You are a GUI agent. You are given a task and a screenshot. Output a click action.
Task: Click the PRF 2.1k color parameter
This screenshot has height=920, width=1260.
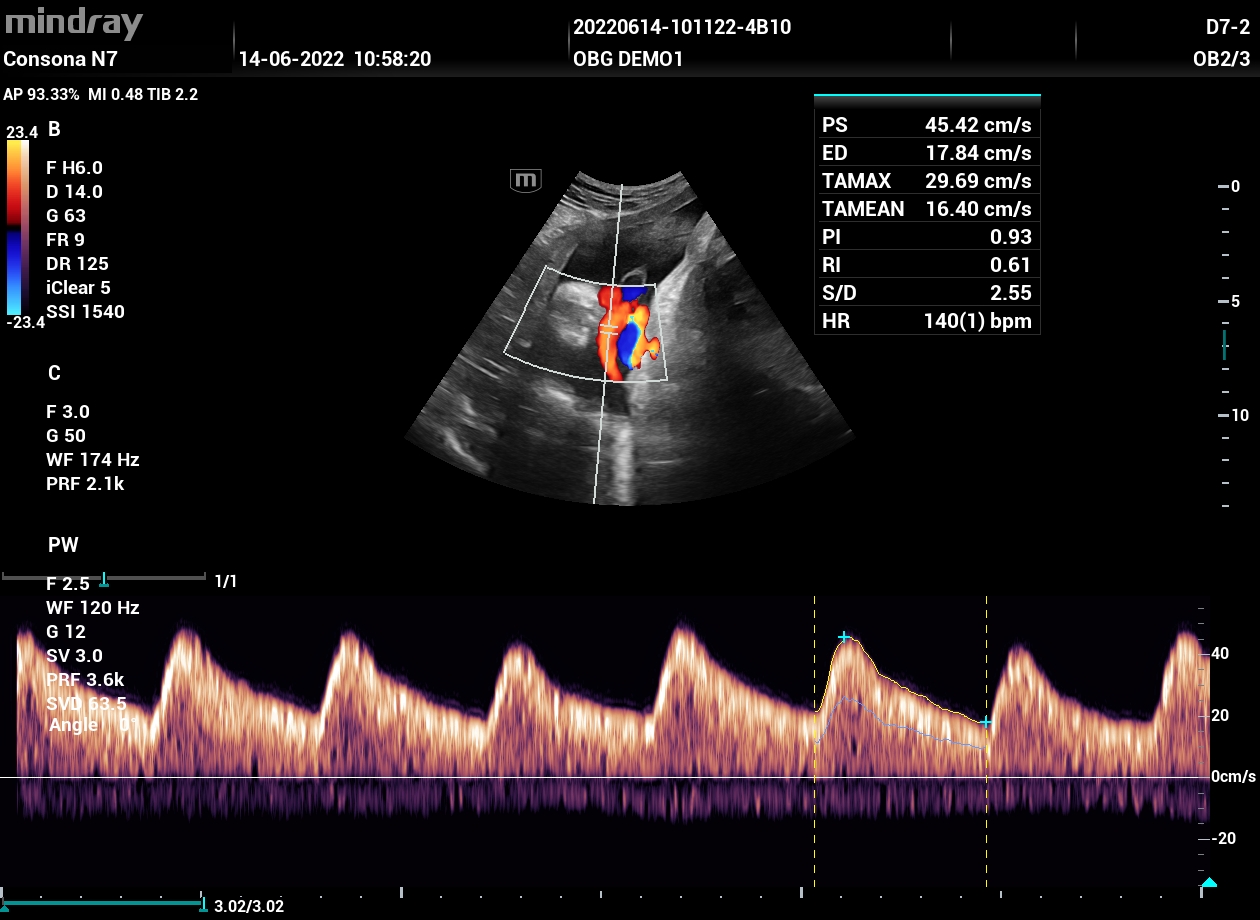point(85,484)
